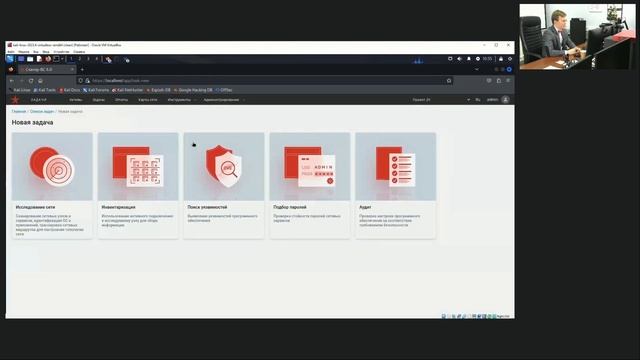Open the Задачи menu item

tap(98, 100)
